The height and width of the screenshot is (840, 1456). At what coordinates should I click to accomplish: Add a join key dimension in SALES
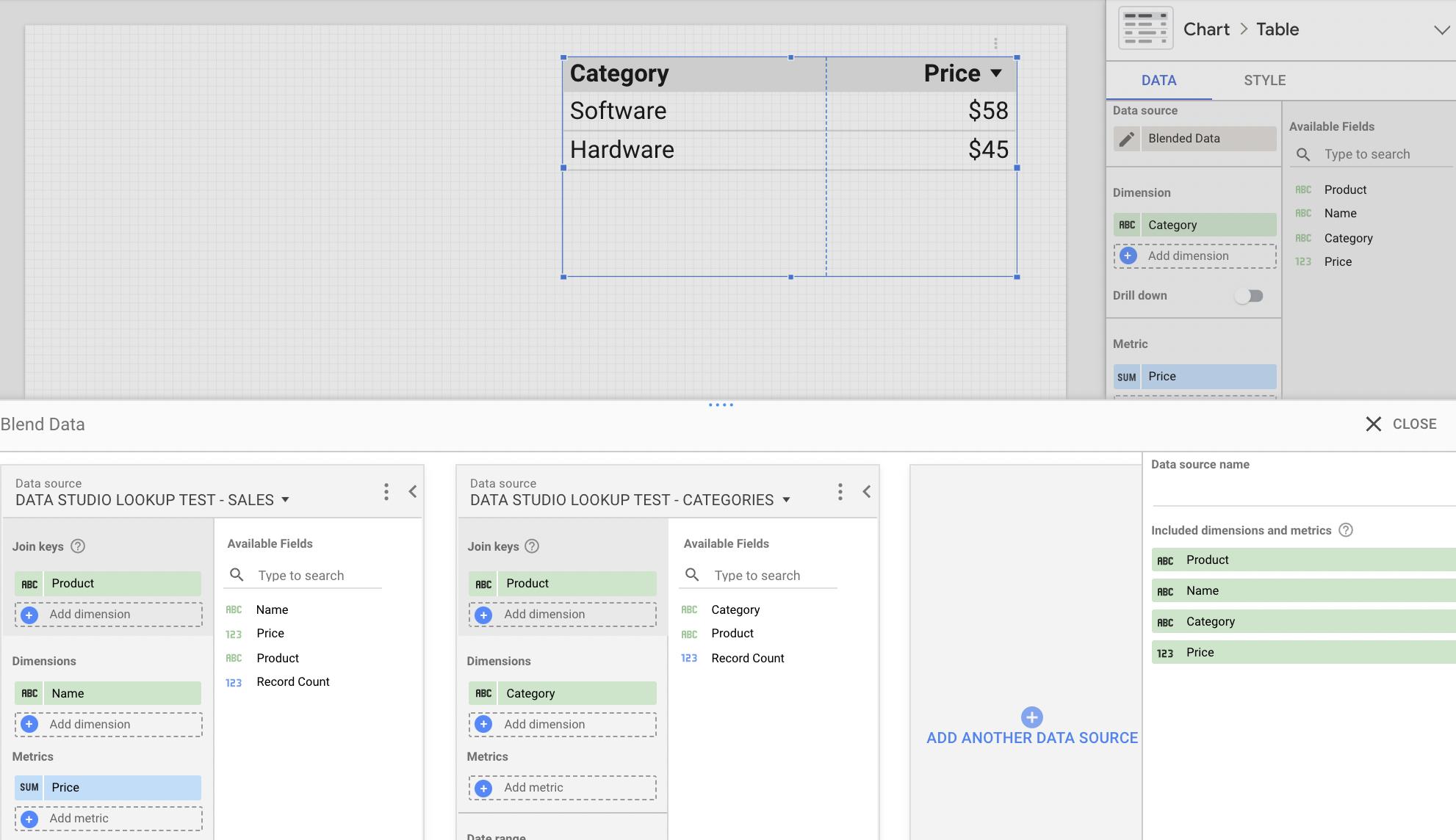(108, 615)
